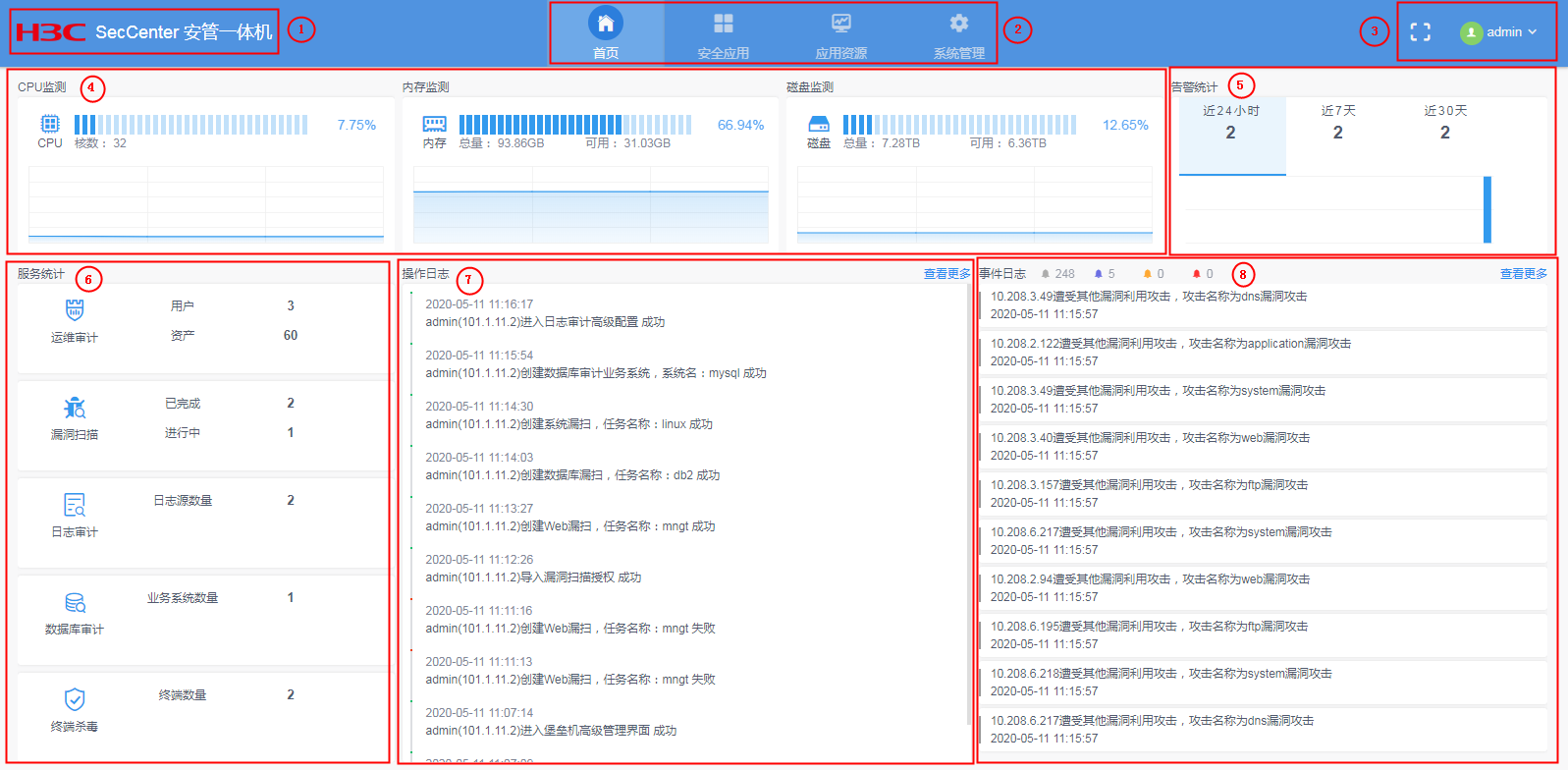Screen dimensions: 1568x770
Task: Click the 运维审计 用户 count 3
Action: tap(291, 306)
